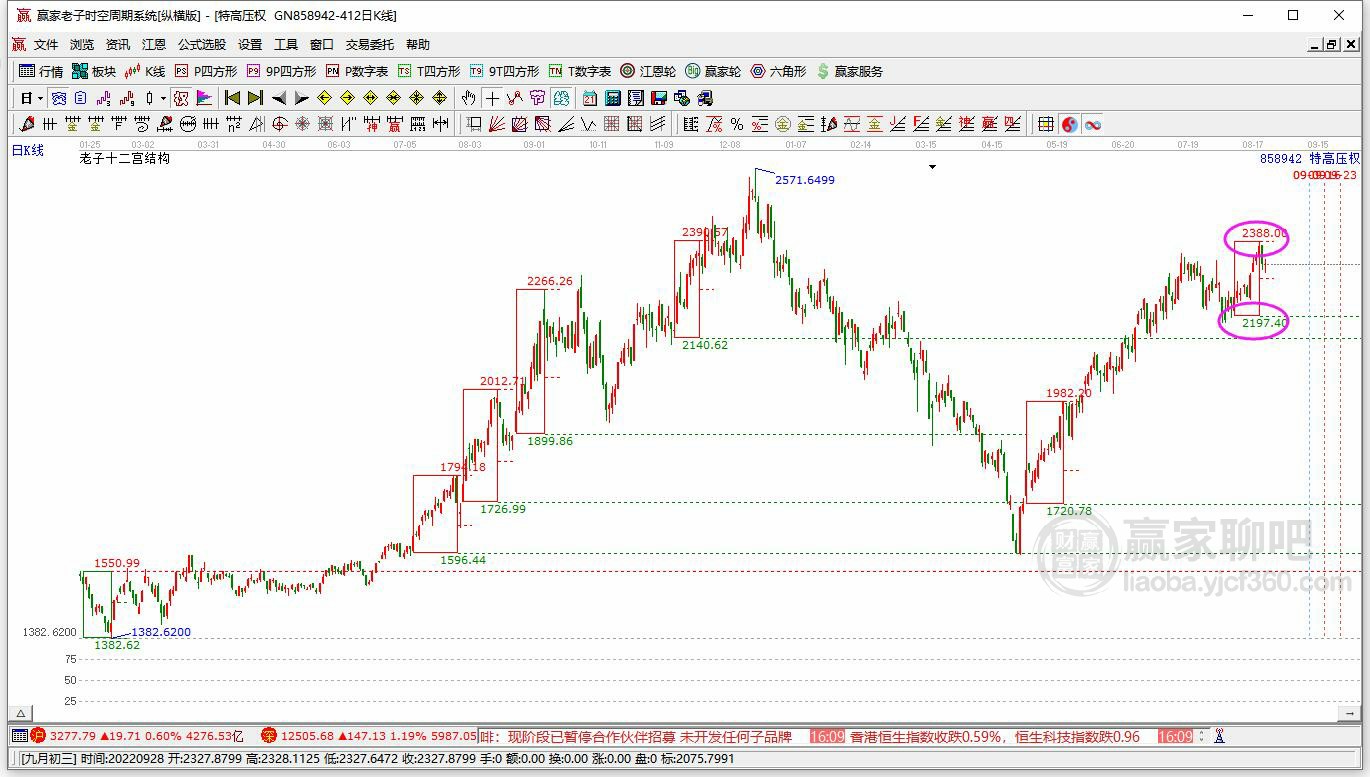Jump to the first bar with skip-back icon
1370x777 pixels.
(x=230, y=98)
